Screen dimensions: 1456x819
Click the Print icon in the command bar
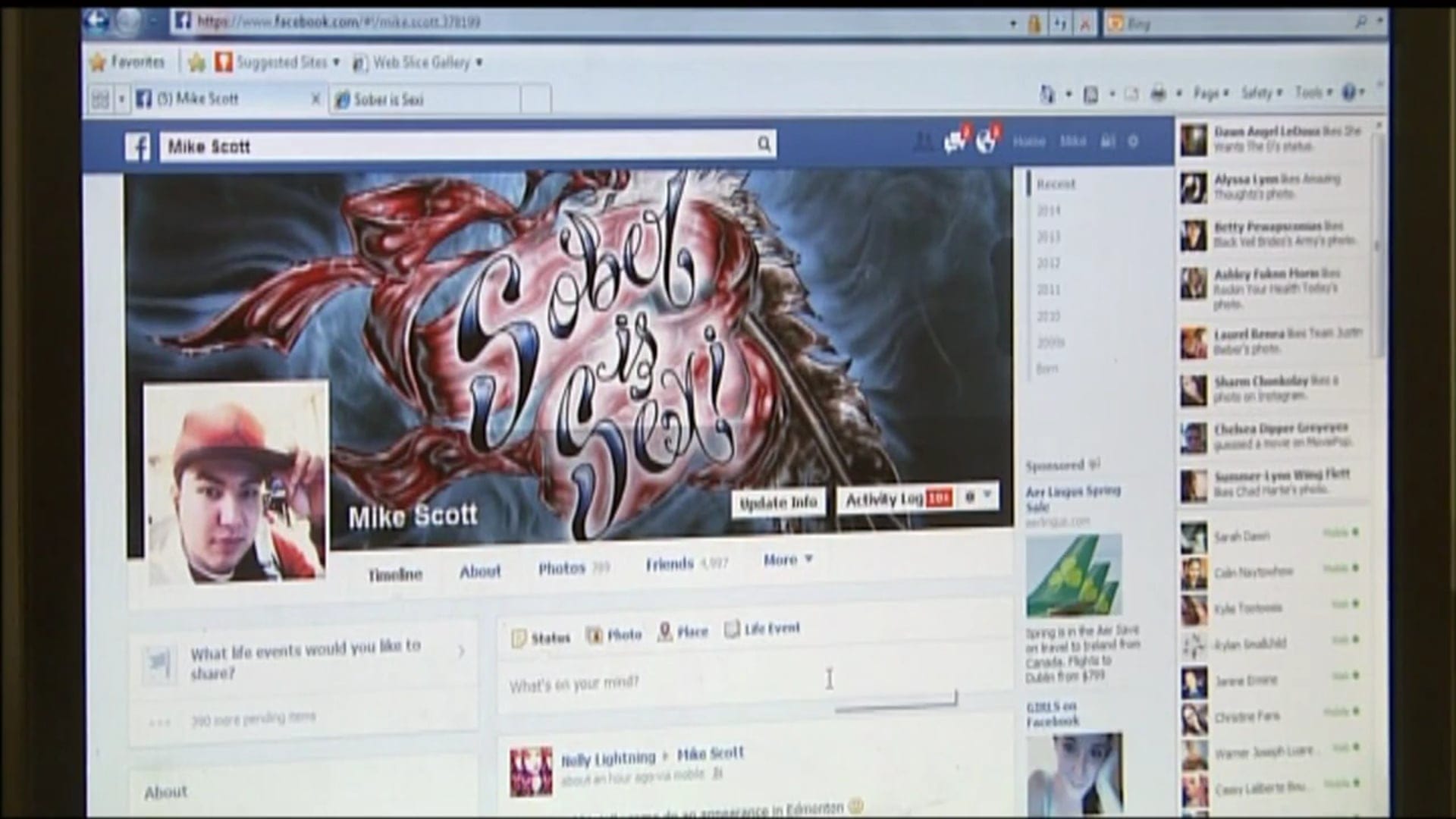pos(1158,94)
